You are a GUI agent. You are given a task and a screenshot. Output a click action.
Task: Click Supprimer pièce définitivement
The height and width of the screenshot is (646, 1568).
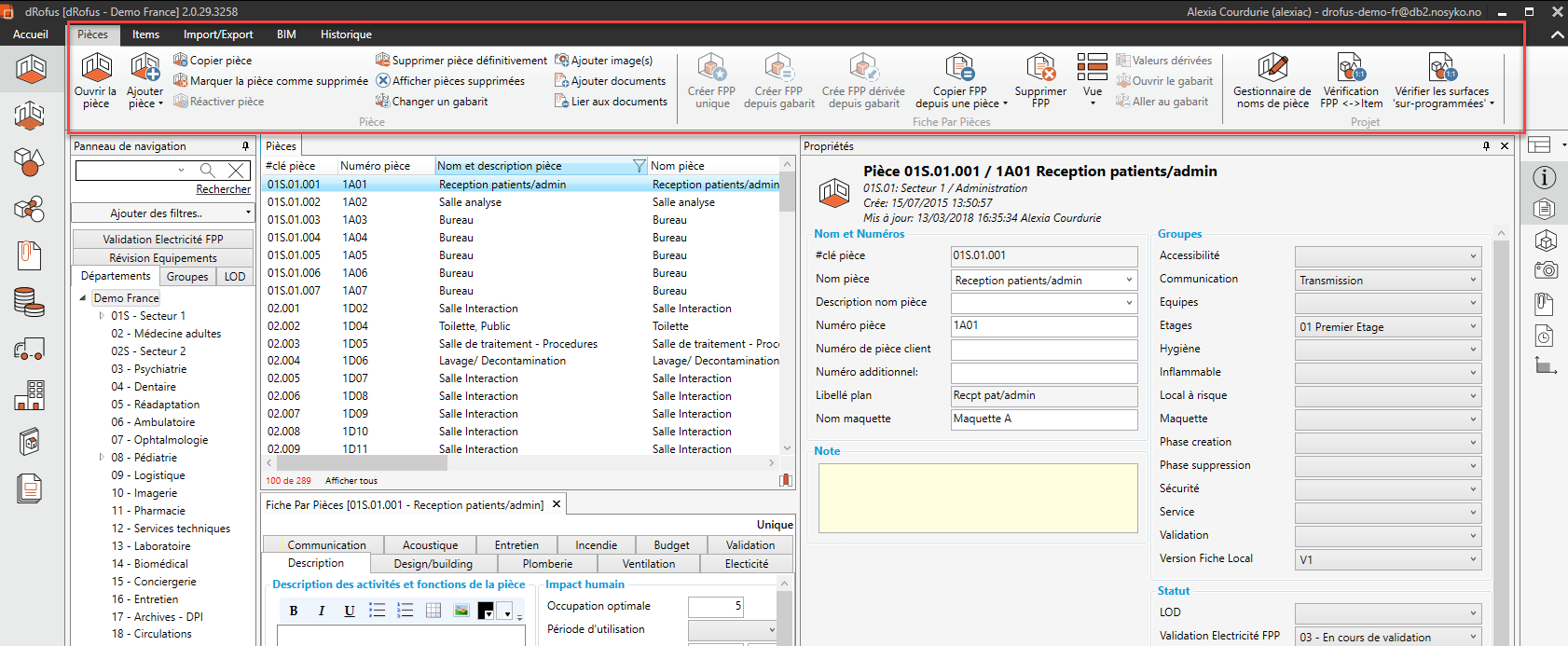pos(461,61)
